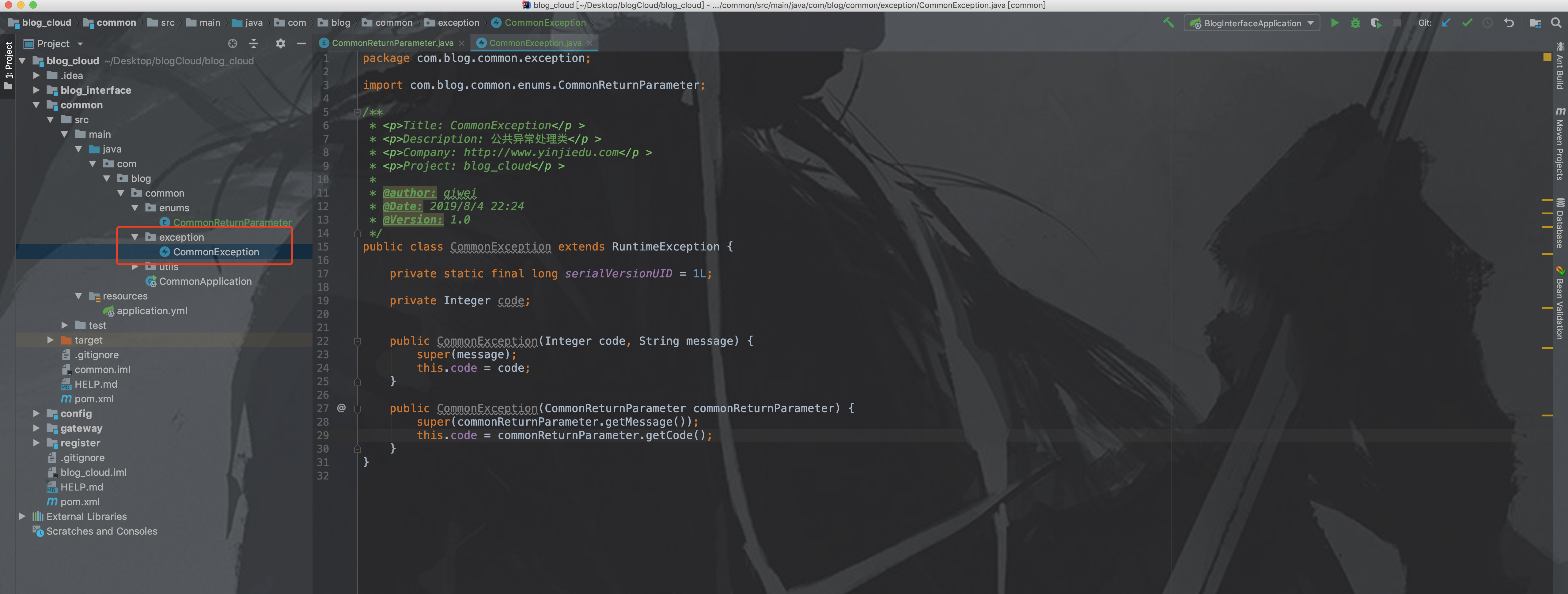Click scroll-from-source target icon in Project panel
The width and height of the screenshot is (1568, 594).
click(233, 44)
